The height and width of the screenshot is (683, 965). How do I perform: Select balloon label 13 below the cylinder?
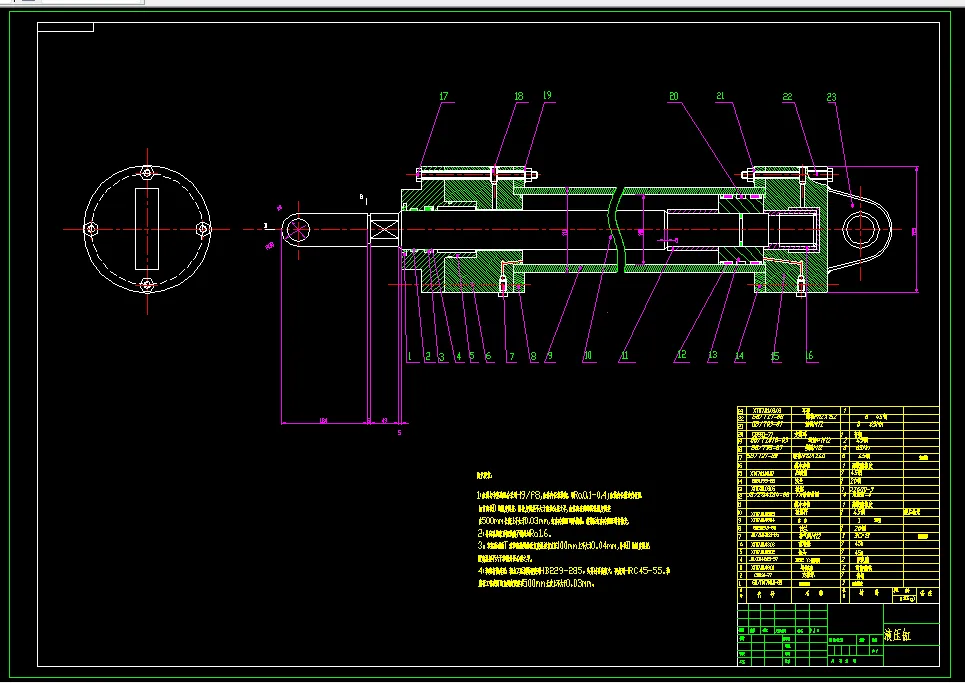[x=713, y=355]
